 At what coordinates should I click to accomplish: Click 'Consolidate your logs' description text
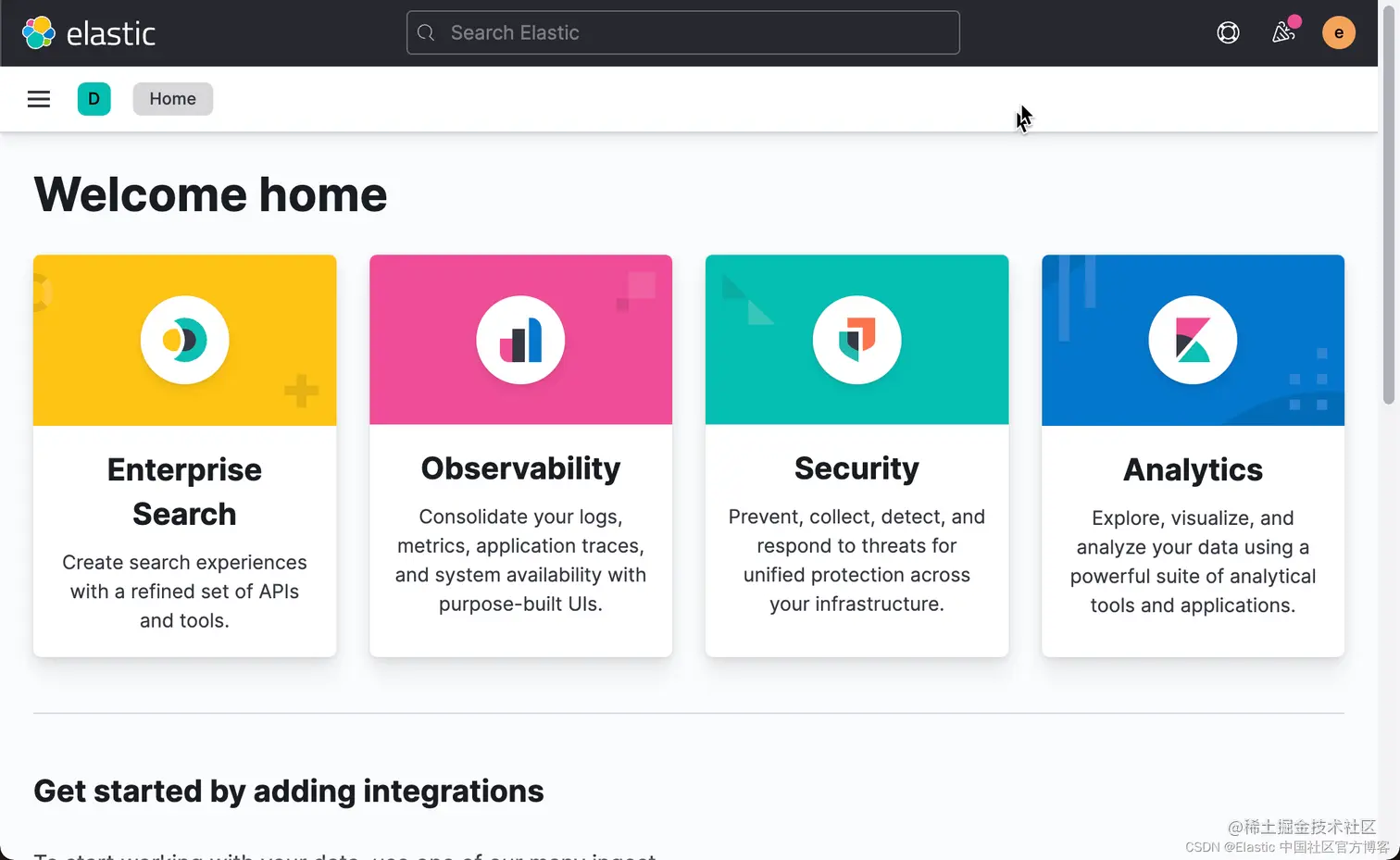click(x=520, y=560)
